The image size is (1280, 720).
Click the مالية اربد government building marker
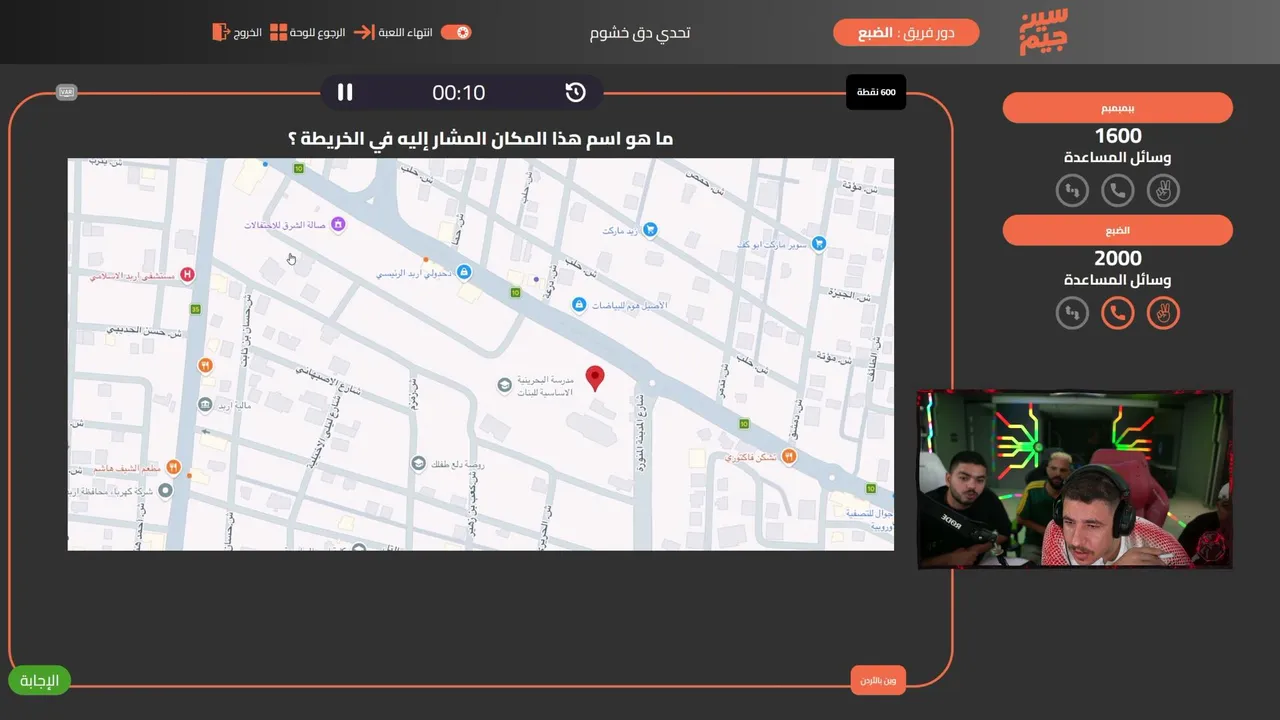[x=205, y=405]
